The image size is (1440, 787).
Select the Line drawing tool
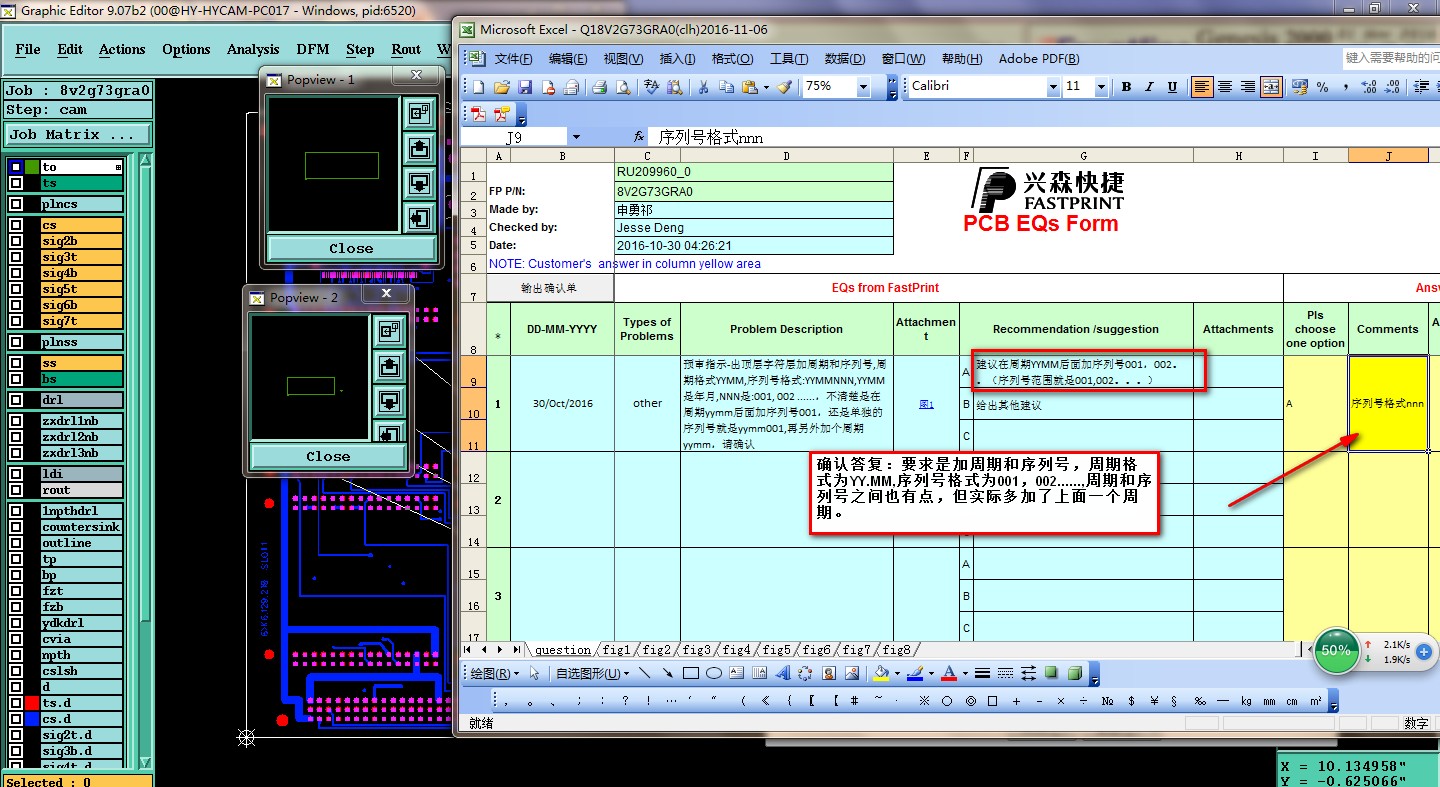point(644,673)
